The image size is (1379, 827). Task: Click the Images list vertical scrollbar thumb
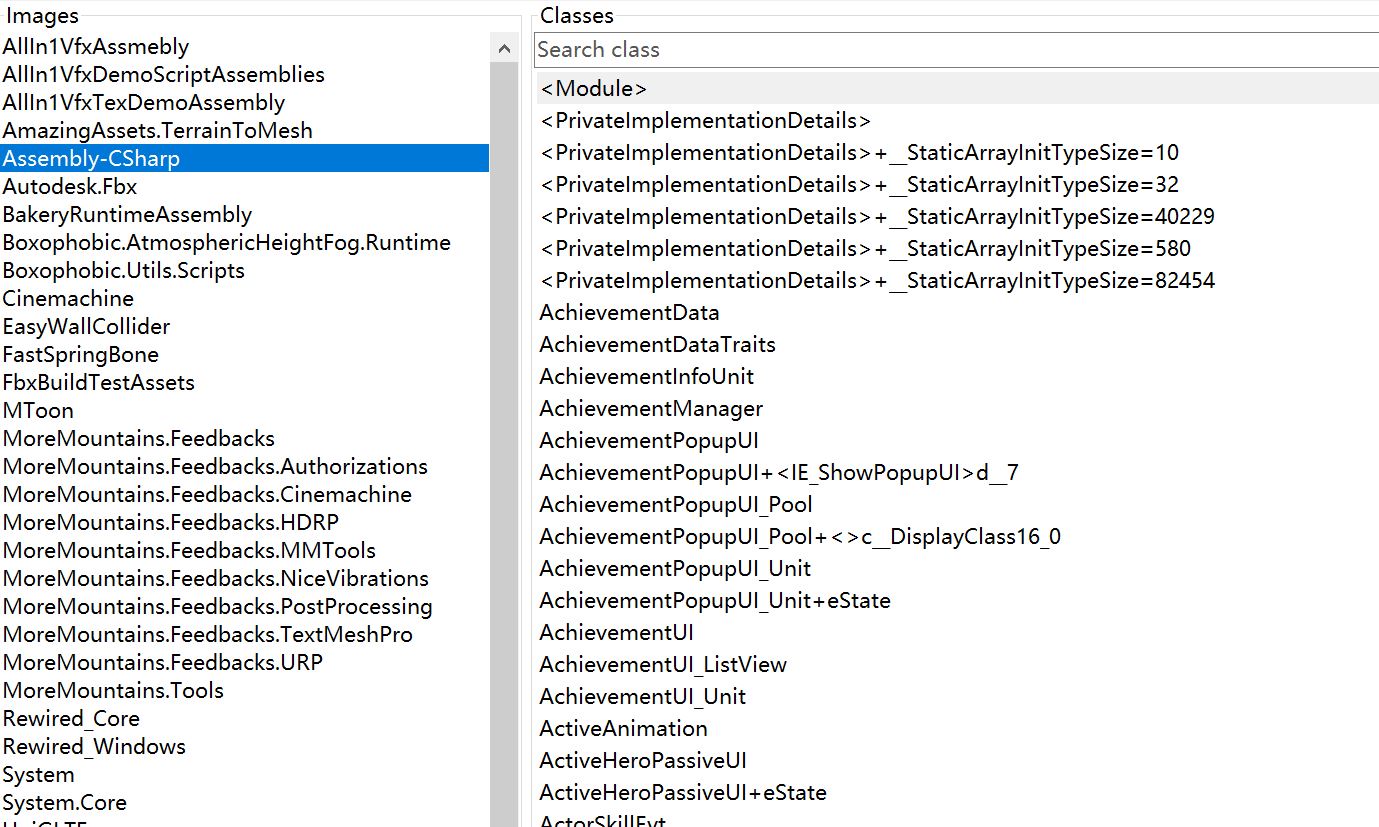click(x=504, y=445)
